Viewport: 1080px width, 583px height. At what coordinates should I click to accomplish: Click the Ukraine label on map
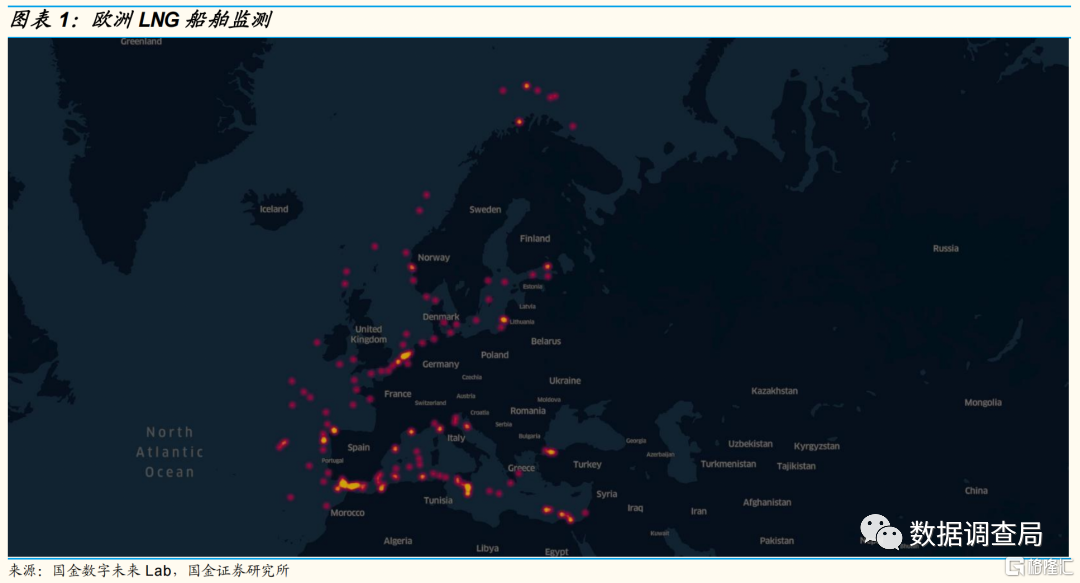(564, 381)
